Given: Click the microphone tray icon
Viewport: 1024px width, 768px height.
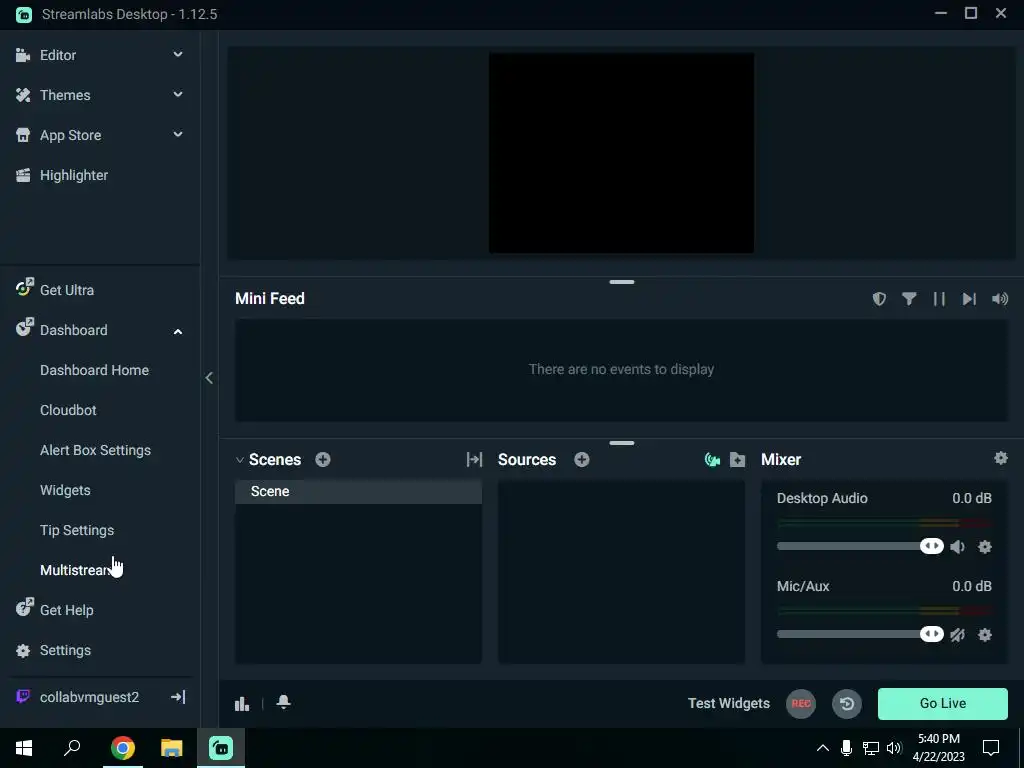Looking at the screenshot, I should (846, 748).
